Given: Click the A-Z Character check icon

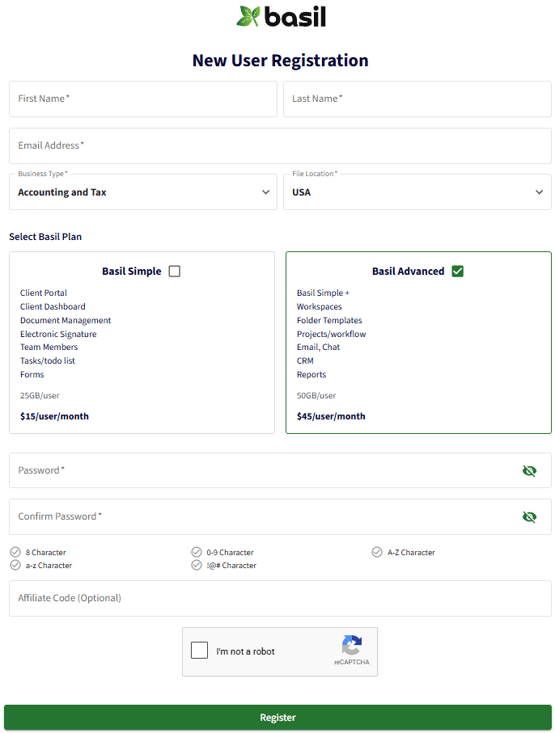Looking at the screenshot, I should [377, 552].
